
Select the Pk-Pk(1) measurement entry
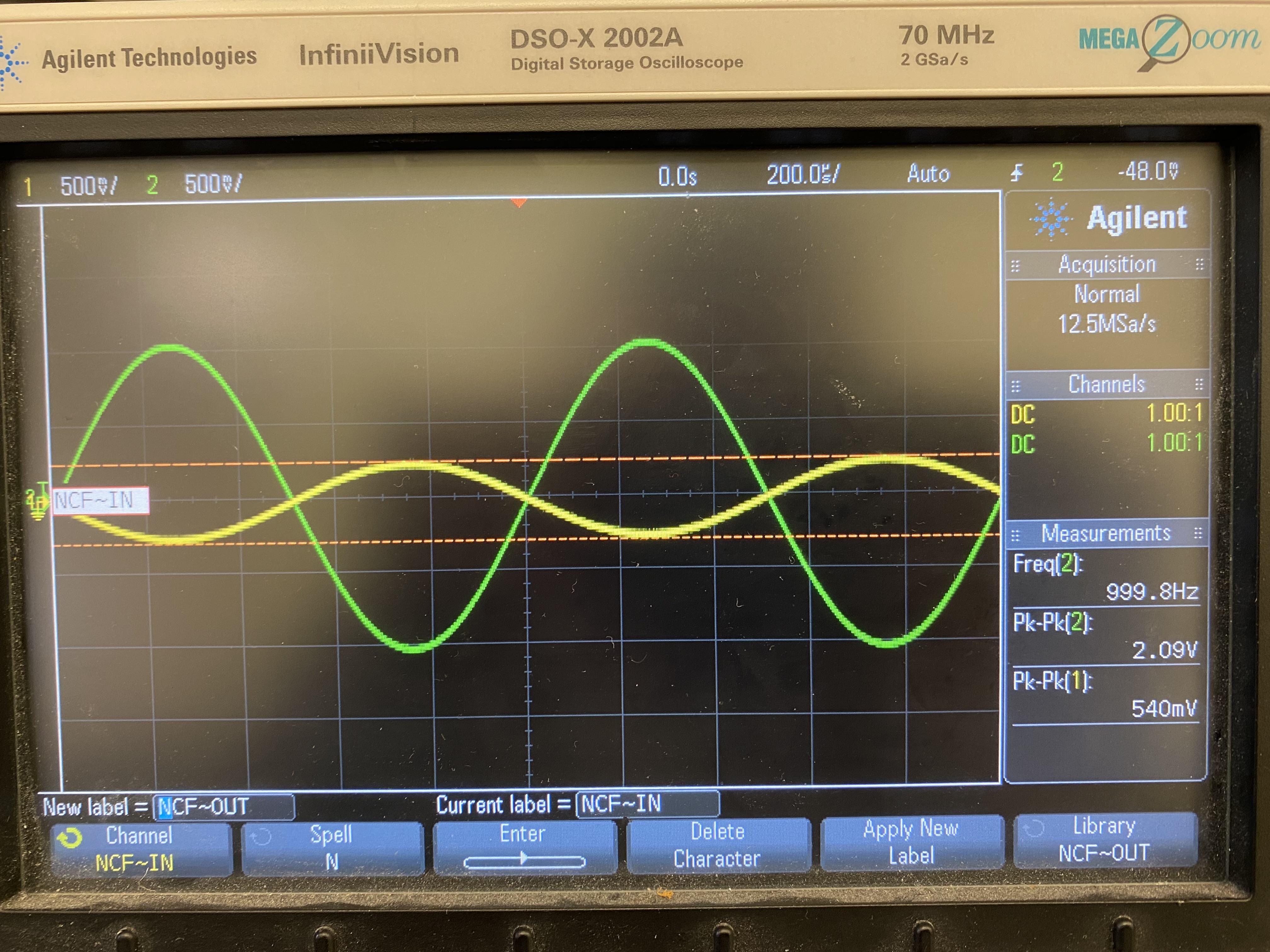(1106, 695)
